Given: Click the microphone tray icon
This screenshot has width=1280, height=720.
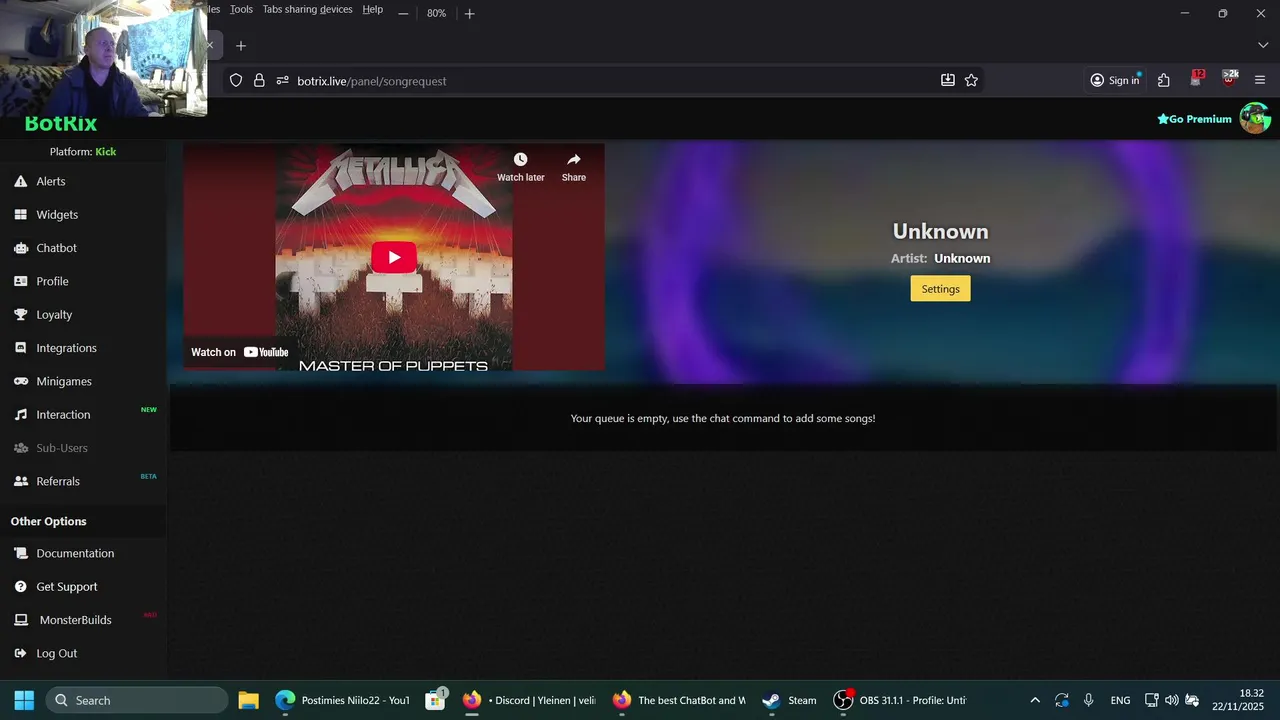Looking at the screenshot, I should coord(1089,700).
